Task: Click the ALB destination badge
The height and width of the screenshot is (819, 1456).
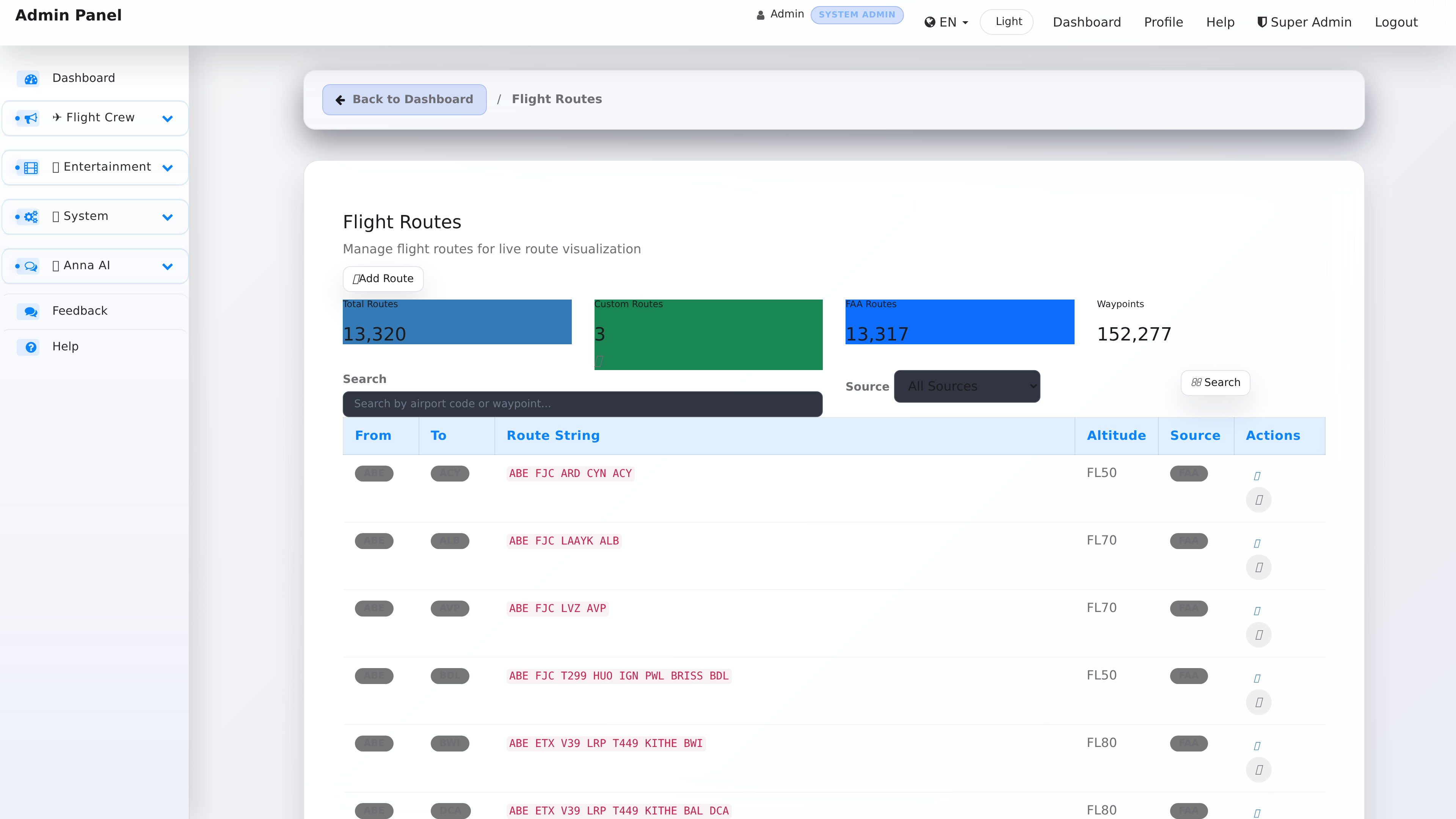Action: [450, 541]
